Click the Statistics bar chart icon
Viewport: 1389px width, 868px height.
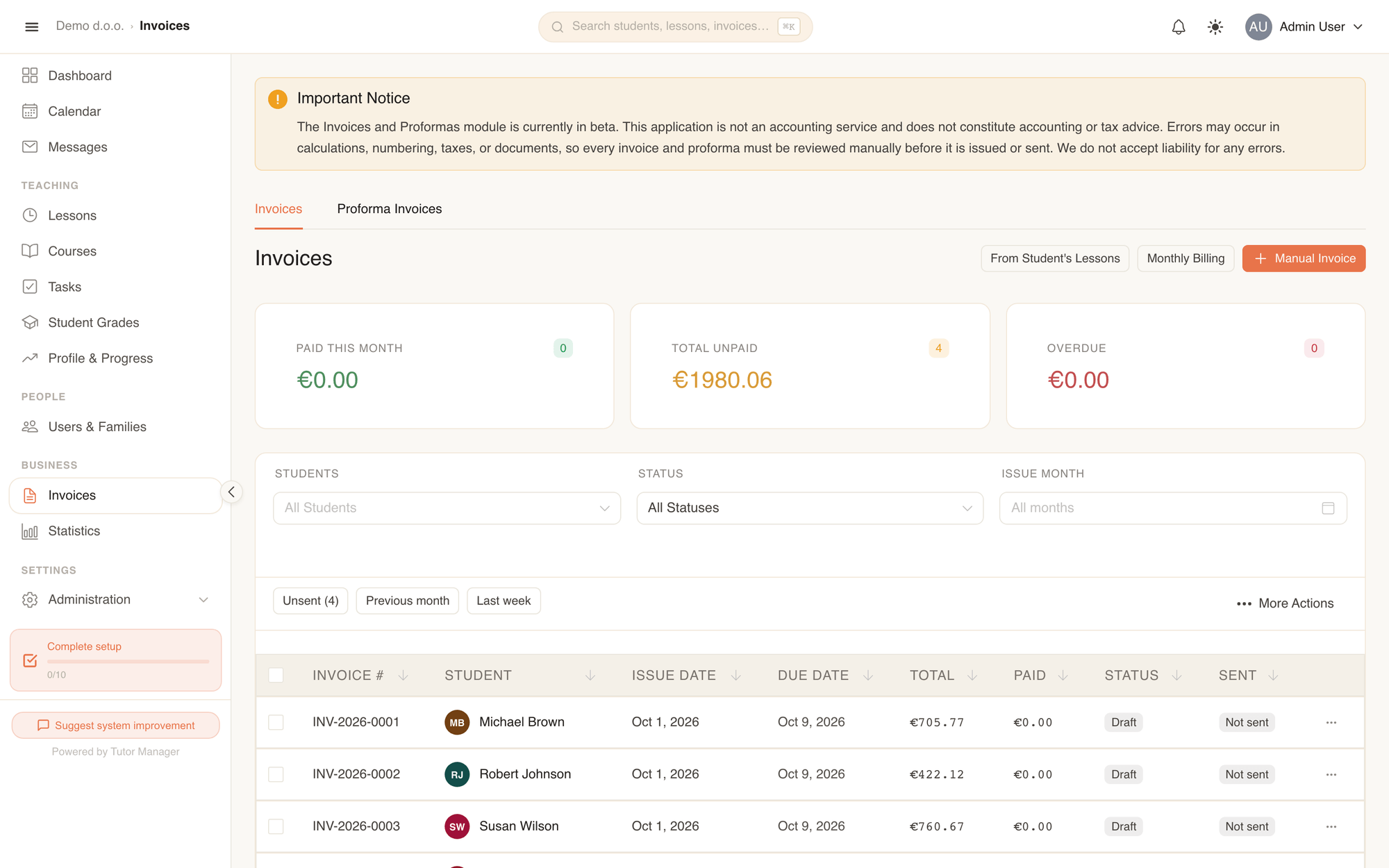click(30, 531)
